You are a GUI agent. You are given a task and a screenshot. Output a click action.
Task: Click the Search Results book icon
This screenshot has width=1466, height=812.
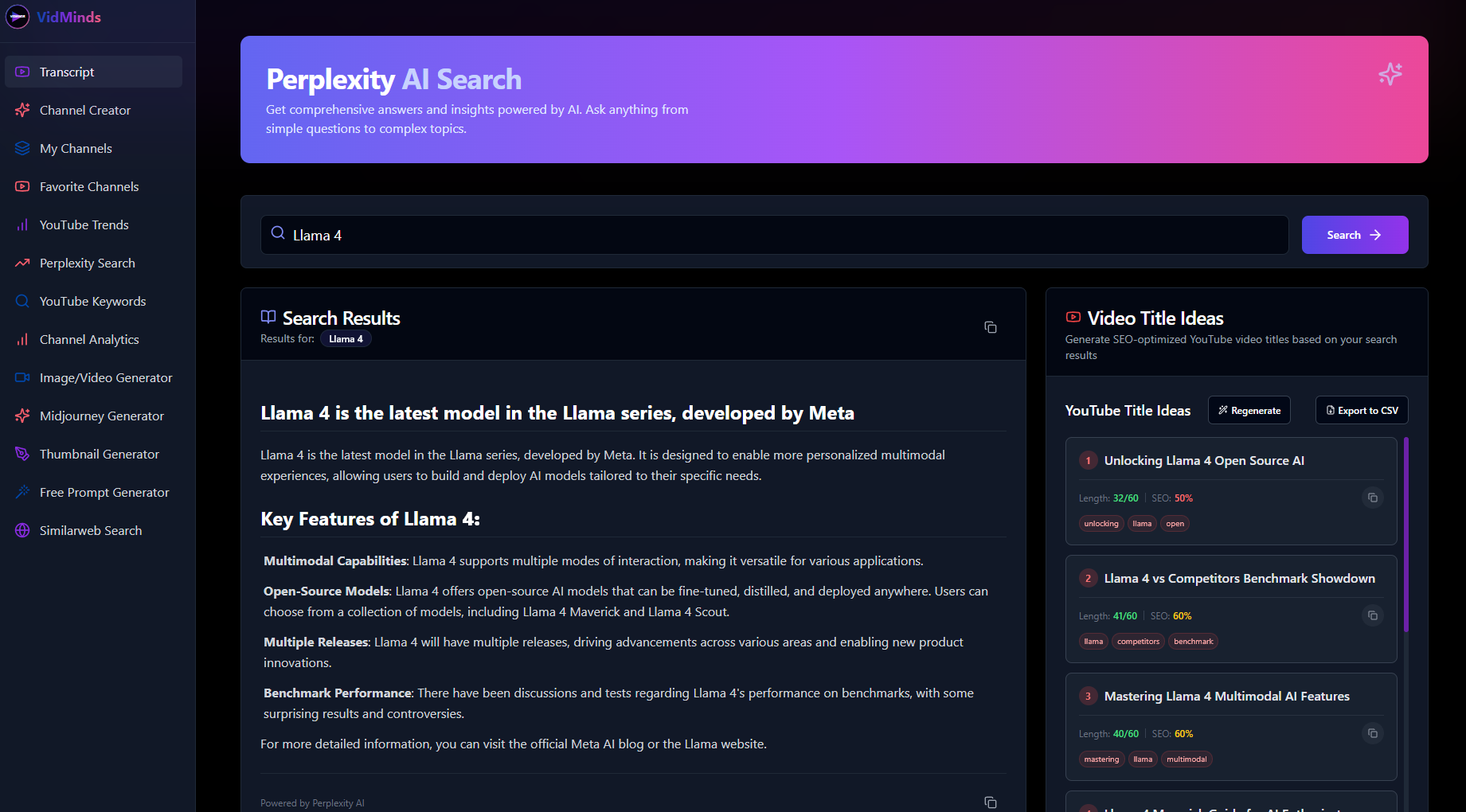[x=268, y=317]
